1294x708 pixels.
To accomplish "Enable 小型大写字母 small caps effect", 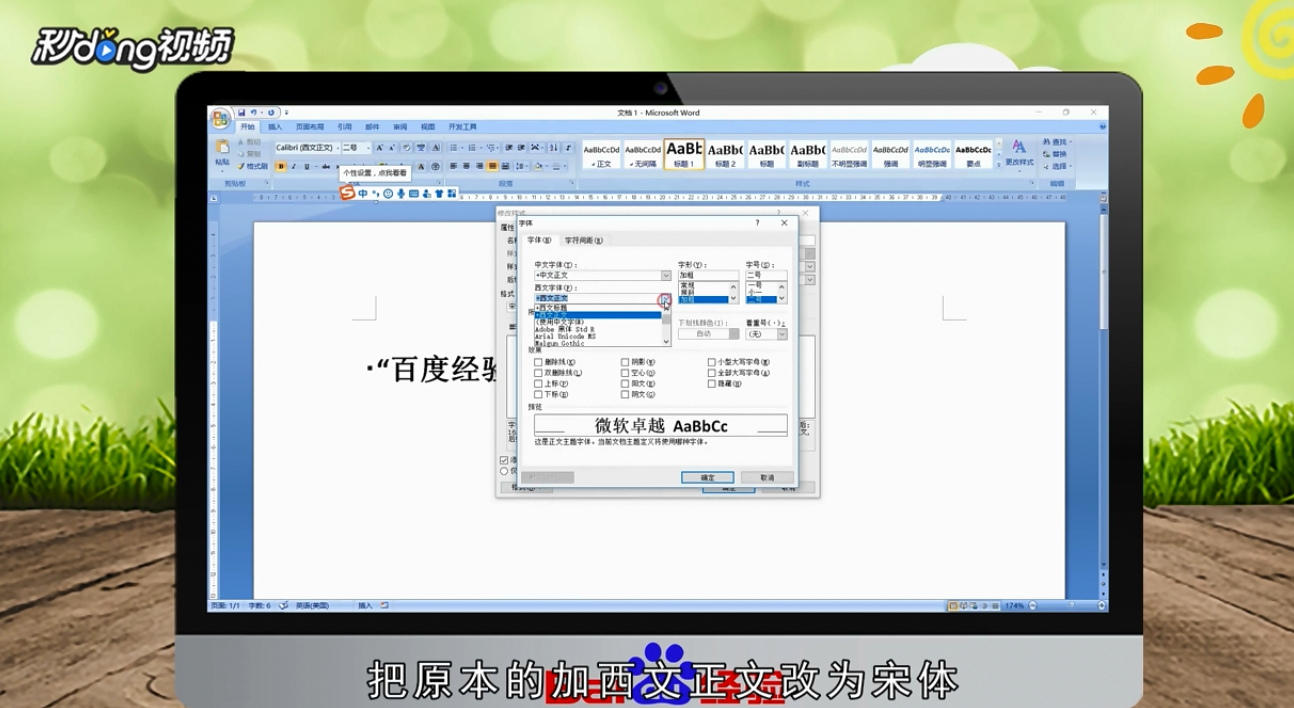I will (x=710, y=362).
